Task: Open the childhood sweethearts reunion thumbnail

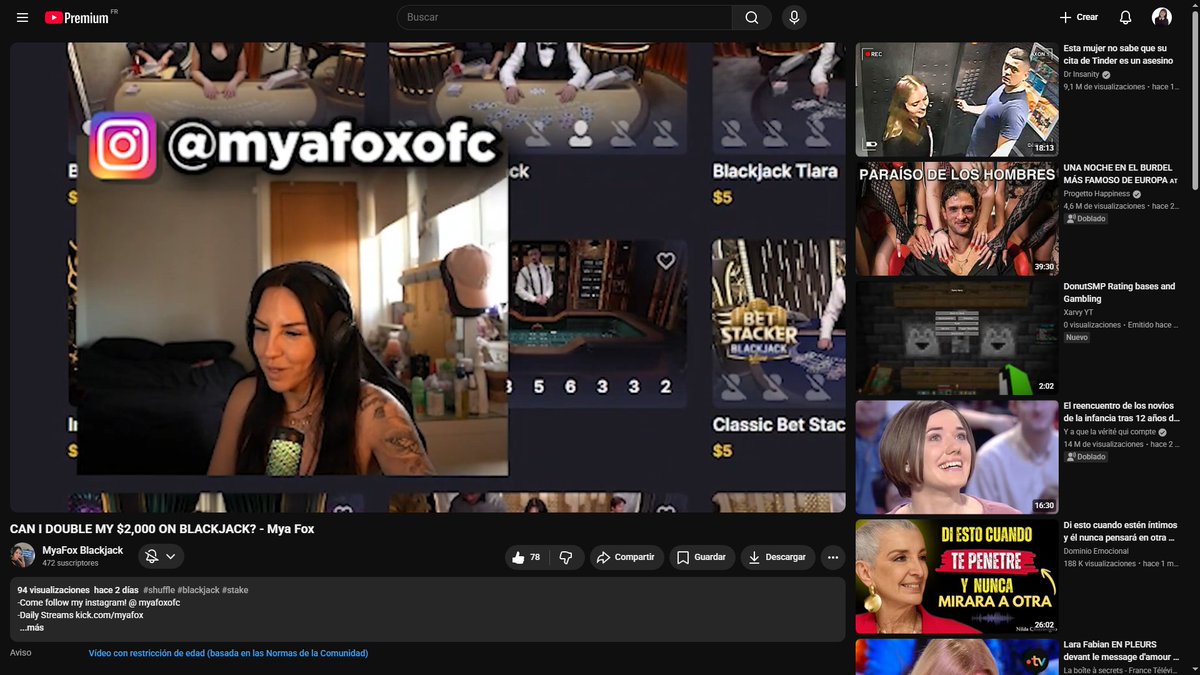Action: 956,458
